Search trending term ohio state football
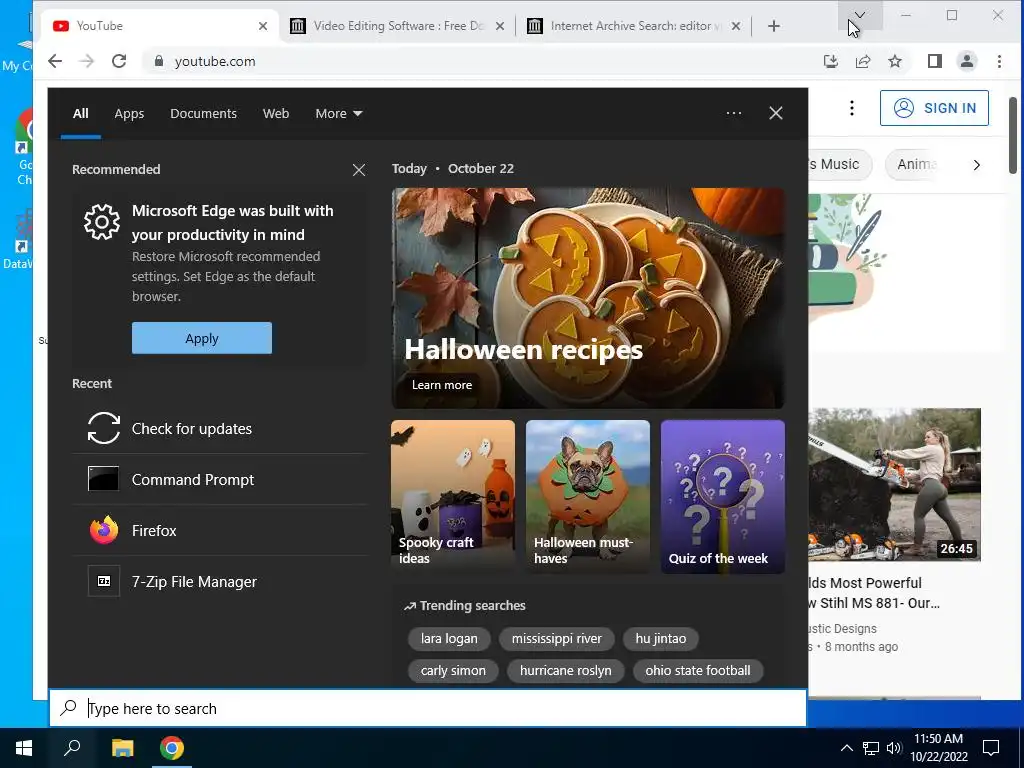Image resolution: width=1024 pixels, height=768 pixels. (x=697, y=671)
